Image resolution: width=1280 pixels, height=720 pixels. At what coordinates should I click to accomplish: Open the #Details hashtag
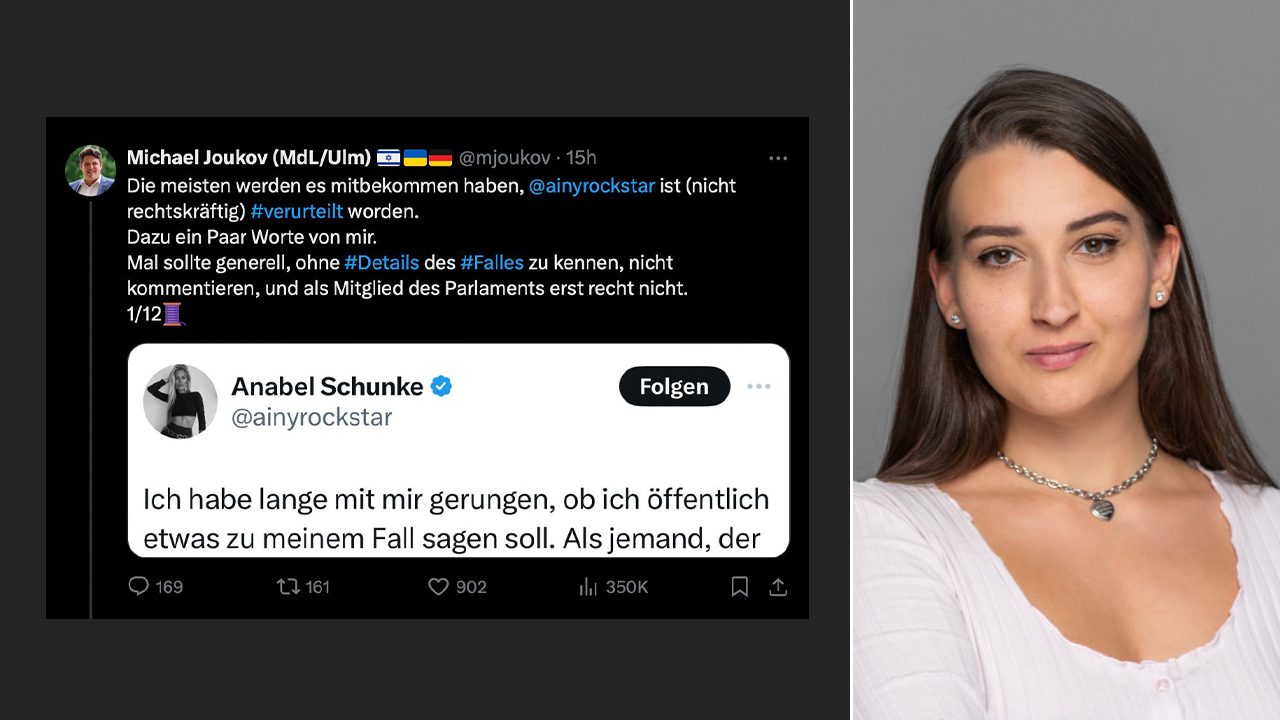coord(381,263)
